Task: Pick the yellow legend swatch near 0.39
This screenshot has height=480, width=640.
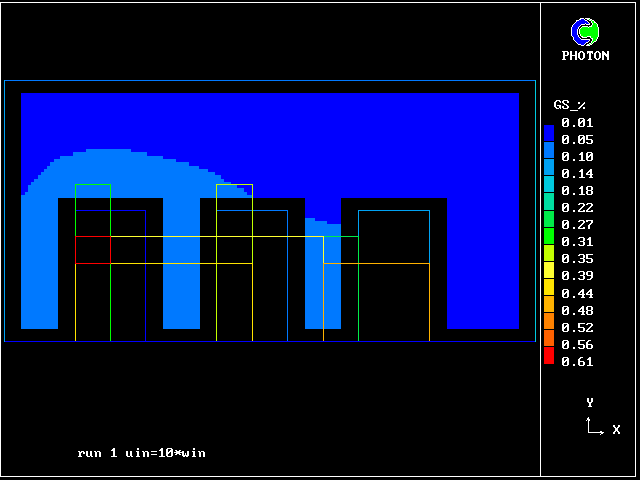Action: point(549,276)
